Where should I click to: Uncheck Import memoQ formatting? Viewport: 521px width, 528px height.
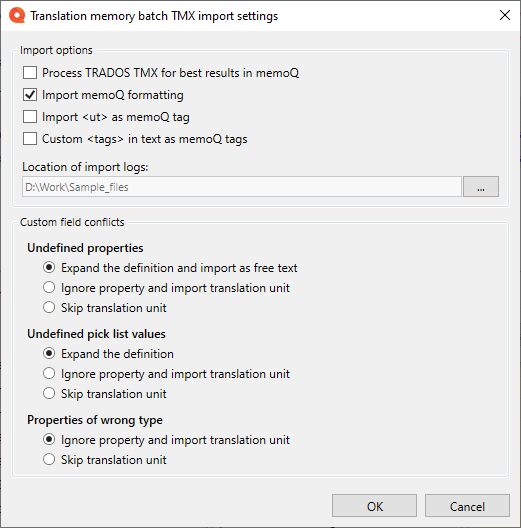(30, 95)
